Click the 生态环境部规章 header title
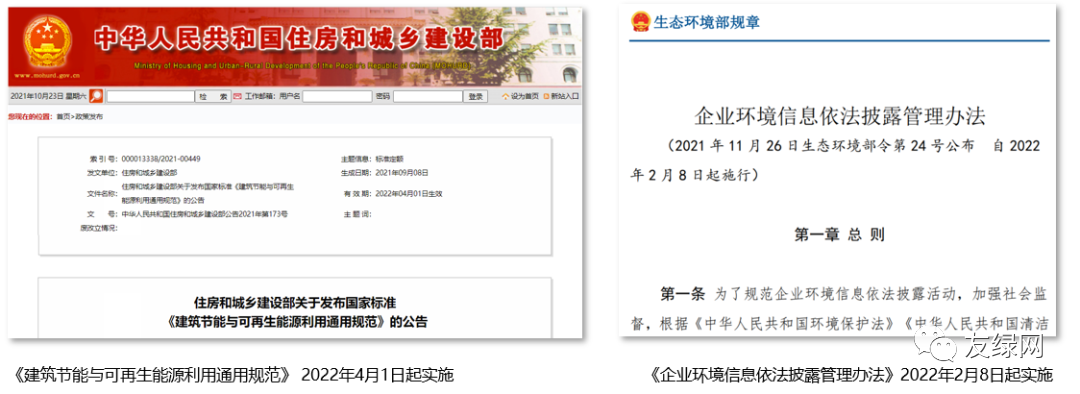 point(706,22)
